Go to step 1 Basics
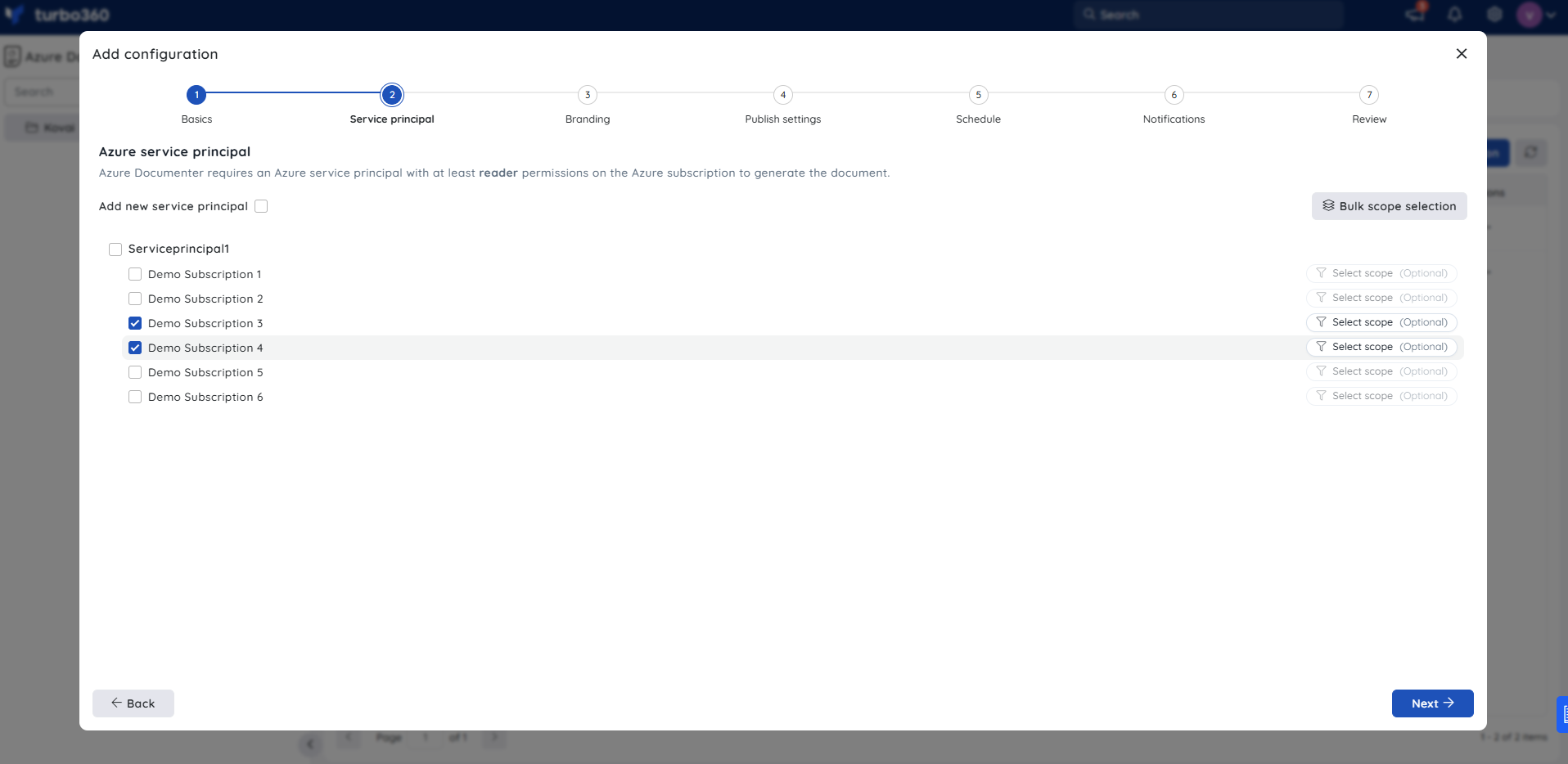1568x764 pixels. pos(196,95)
